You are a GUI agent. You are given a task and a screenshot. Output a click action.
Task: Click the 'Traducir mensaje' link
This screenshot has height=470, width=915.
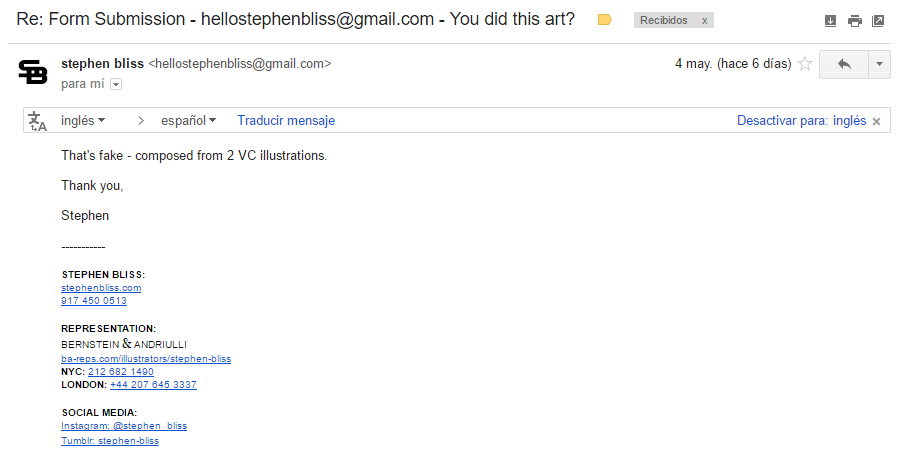pyautogui.click(x=286, y=121)
